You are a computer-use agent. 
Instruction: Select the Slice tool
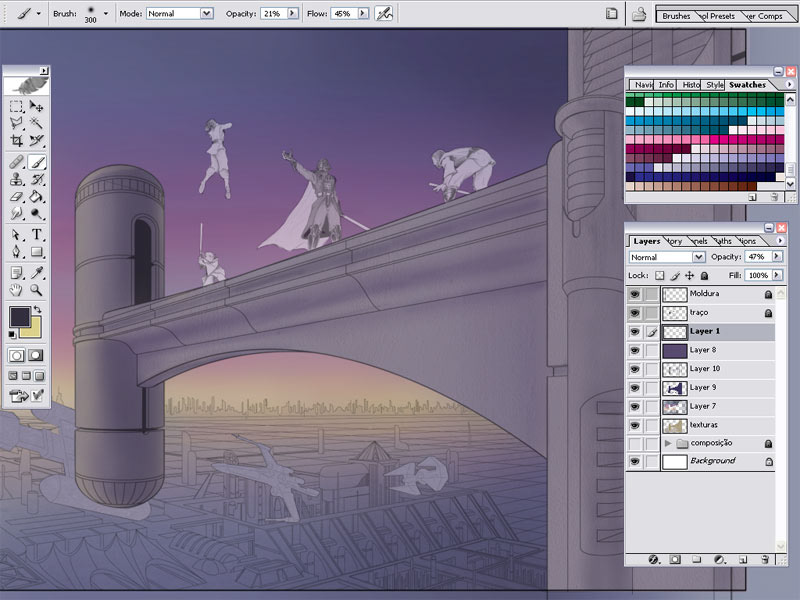(36, 140)
